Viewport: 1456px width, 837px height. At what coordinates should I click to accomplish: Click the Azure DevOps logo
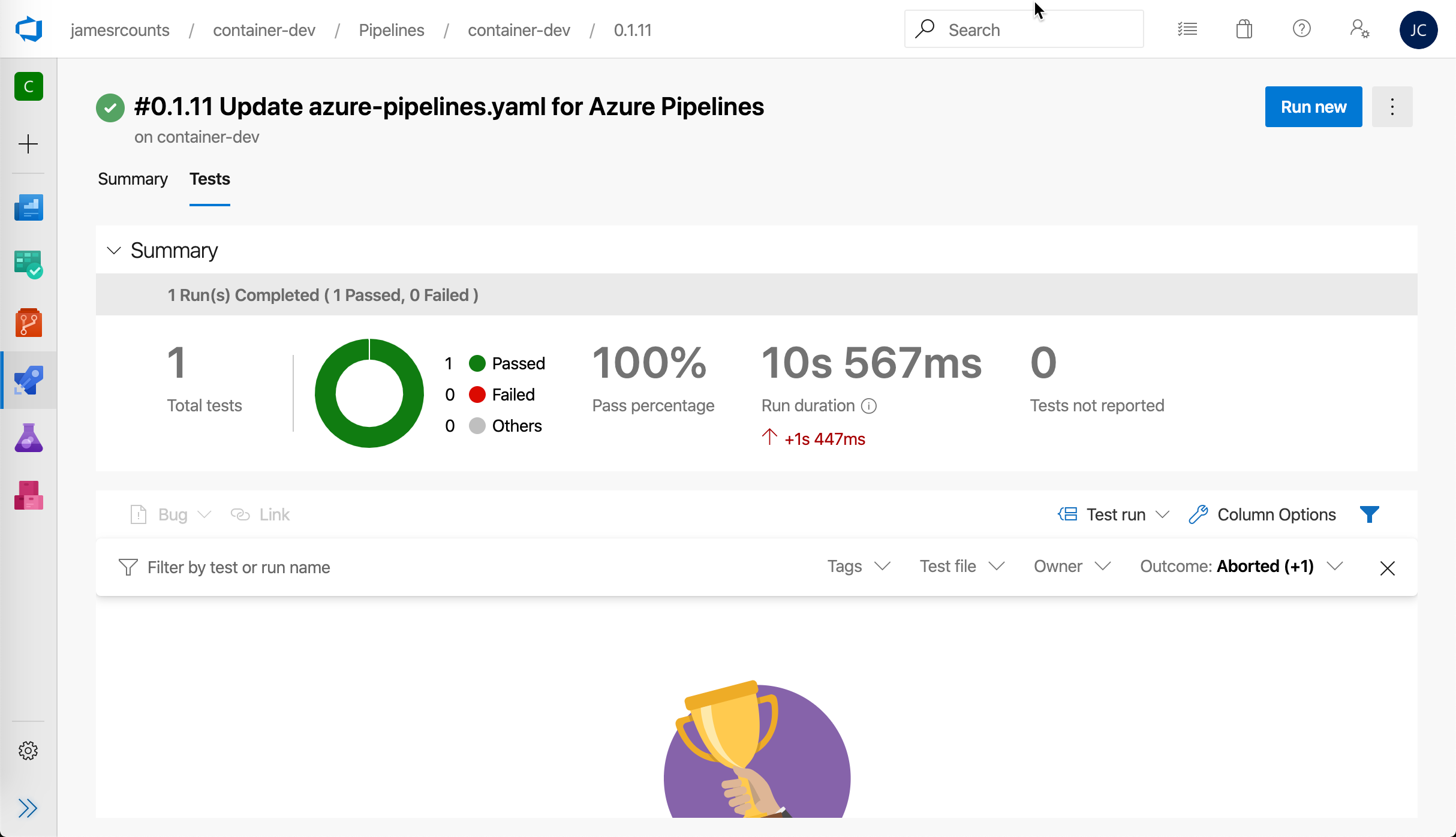click(29, 29)
